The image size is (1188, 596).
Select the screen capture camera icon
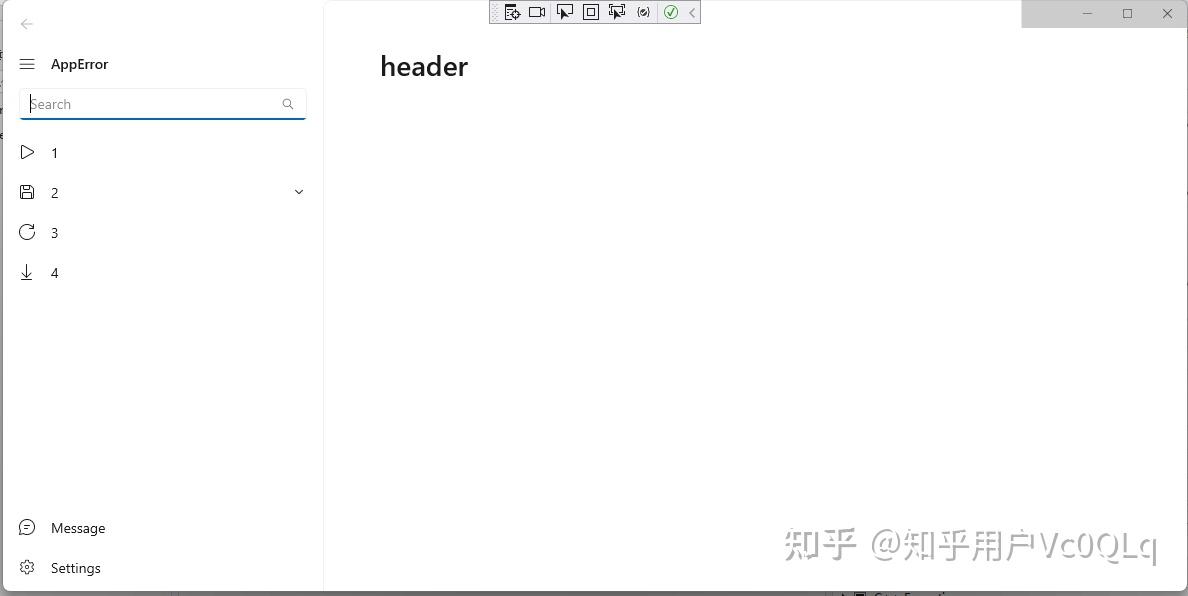[537, 12]
